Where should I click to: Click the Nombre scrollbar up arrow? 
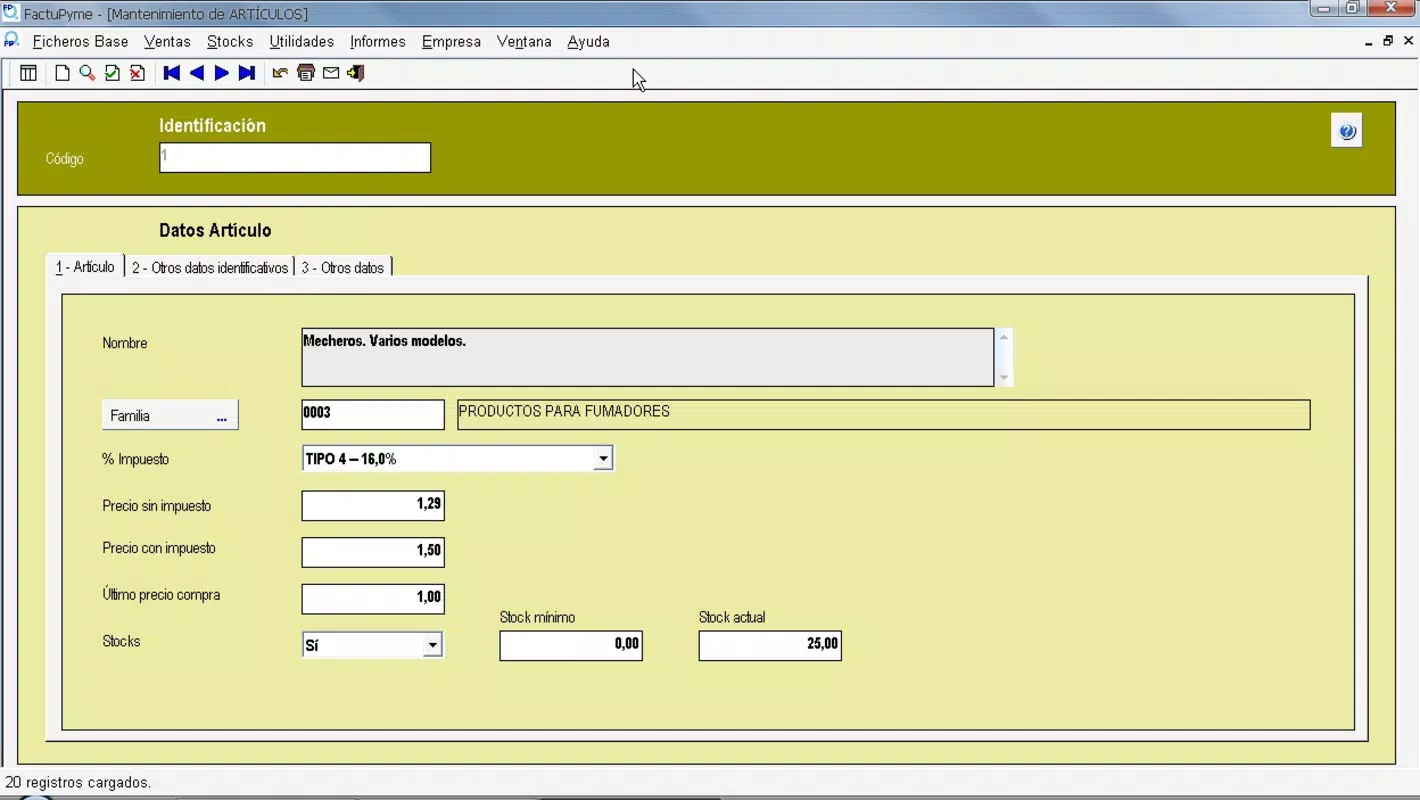pyautogui.click(x=1004, y=337)
